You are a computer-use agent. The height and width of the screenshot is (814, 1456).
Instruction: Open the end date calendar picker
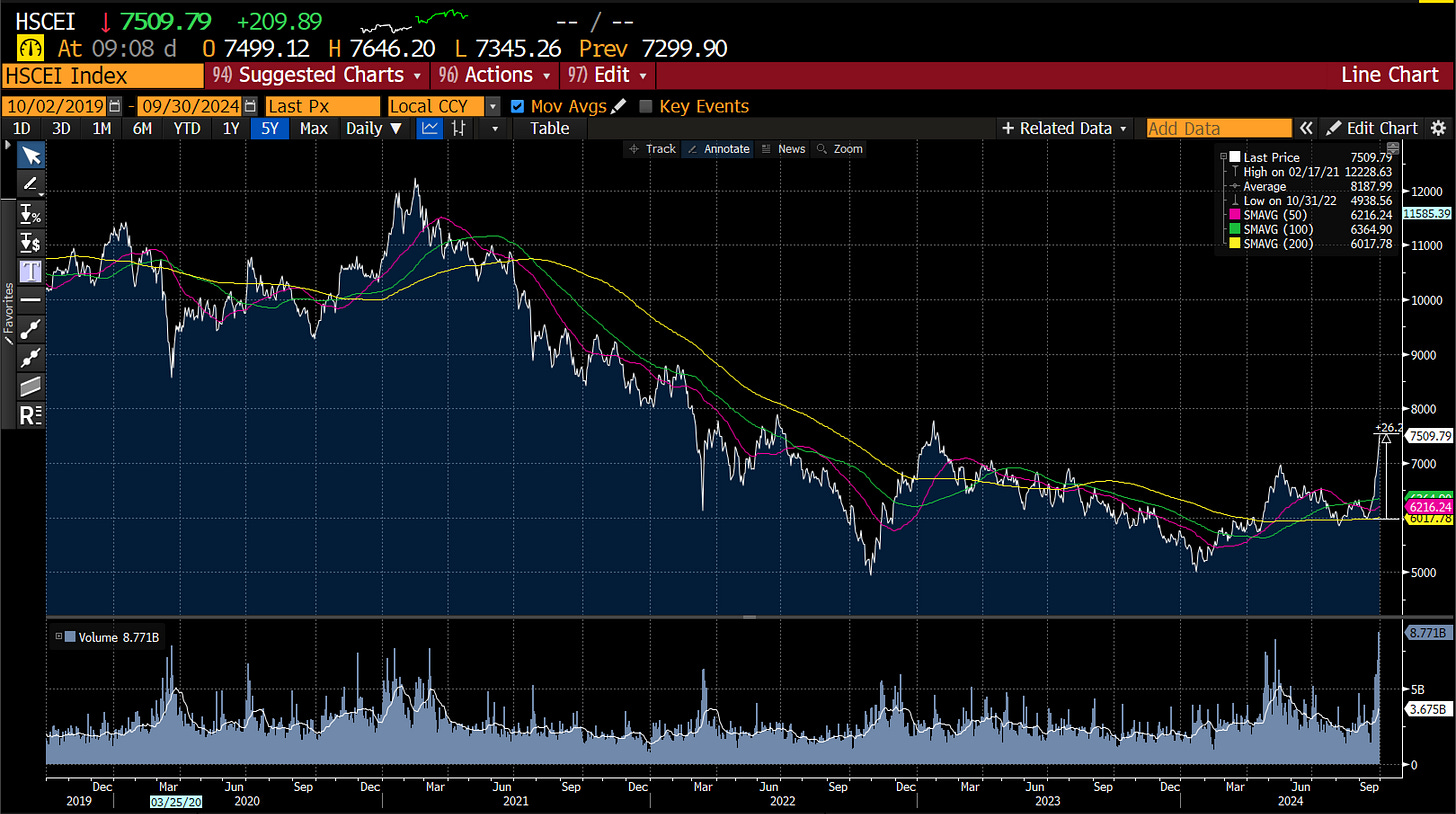(x=250, y=106)
